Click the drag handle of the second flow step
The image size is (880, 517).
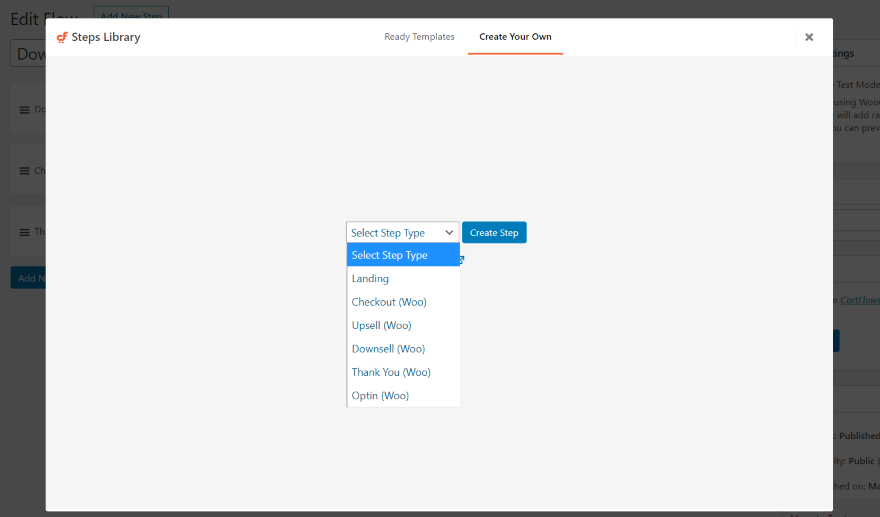pyautogui.click(x=25, y=171)
